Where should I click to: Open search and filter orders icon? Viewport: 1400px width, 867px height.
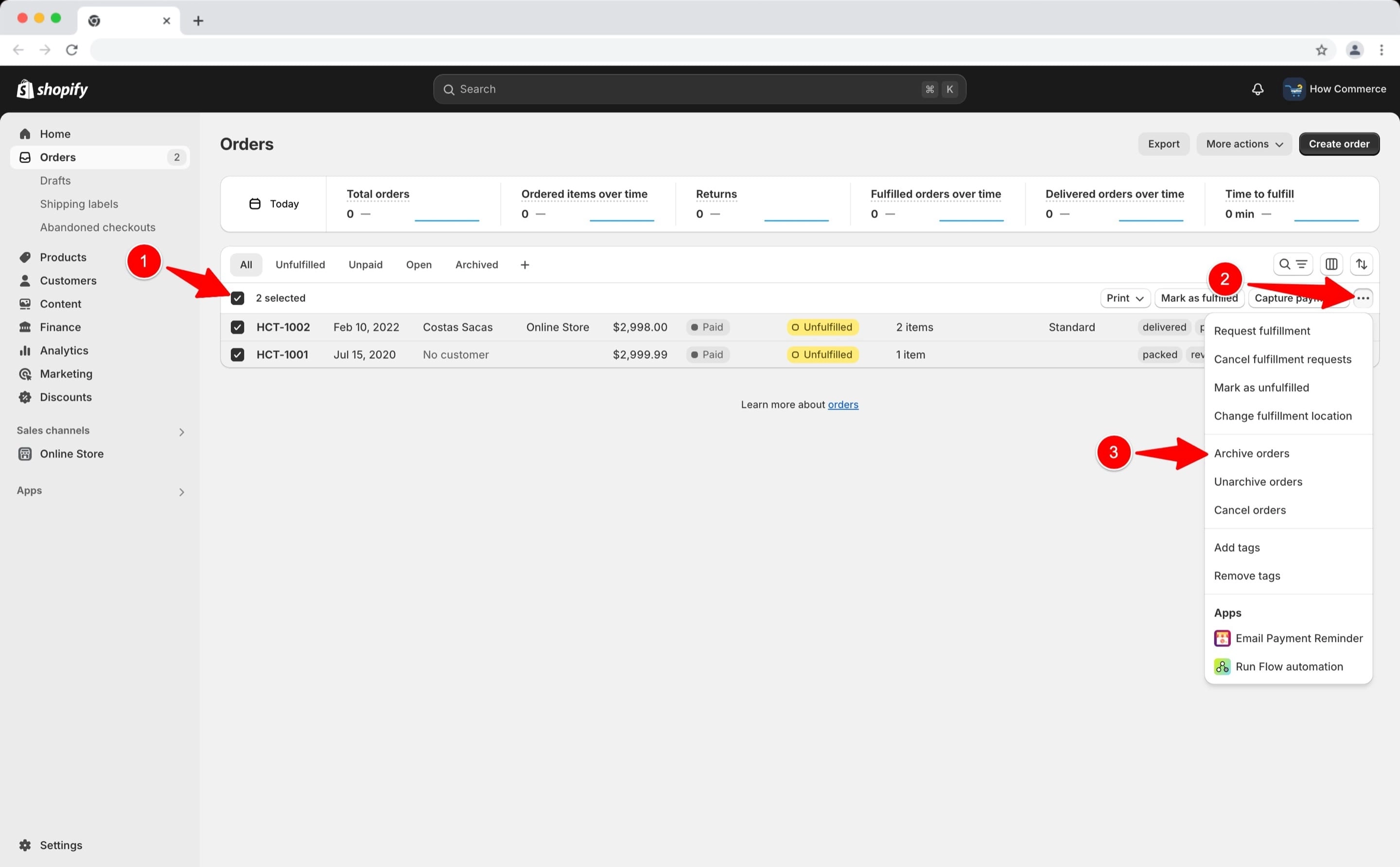(x=1293, y=264)
